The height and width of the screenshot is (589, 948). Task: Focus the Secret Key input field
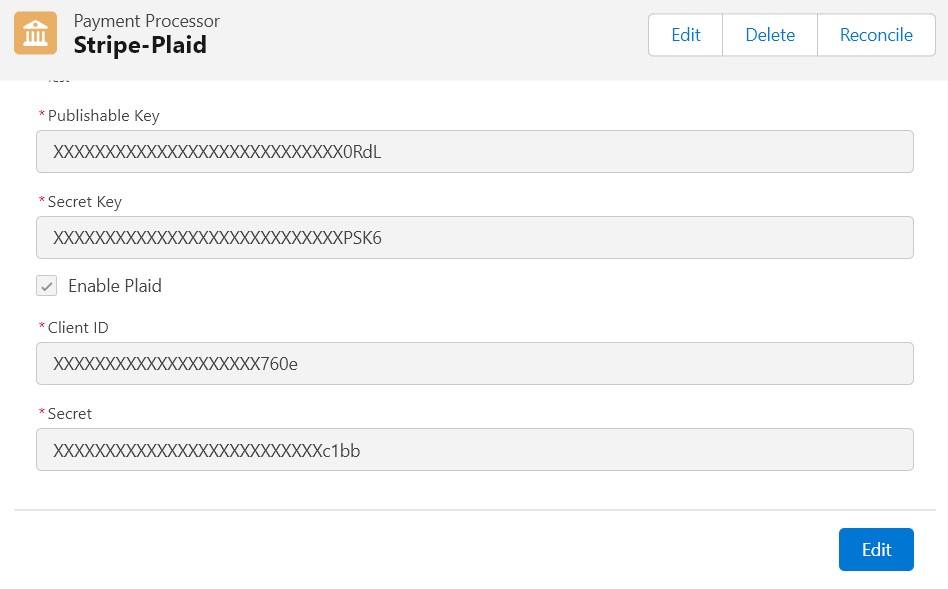point(474,238)
